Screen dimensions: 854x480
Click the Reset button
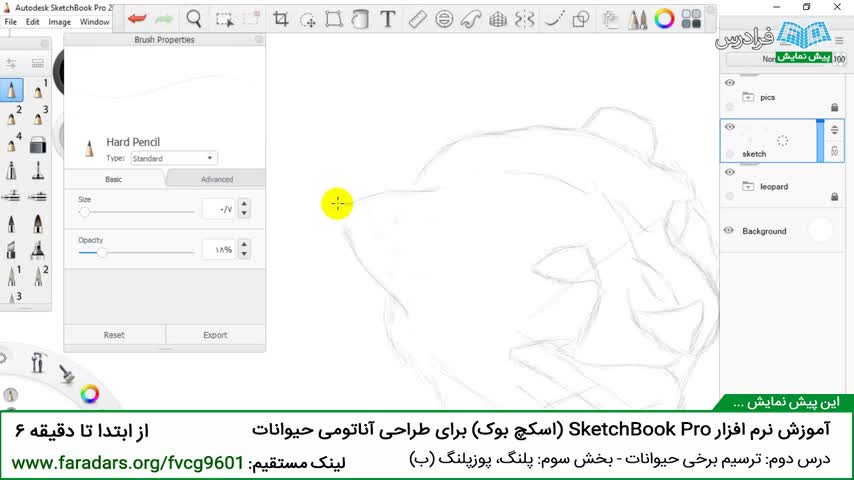[114, 335]
